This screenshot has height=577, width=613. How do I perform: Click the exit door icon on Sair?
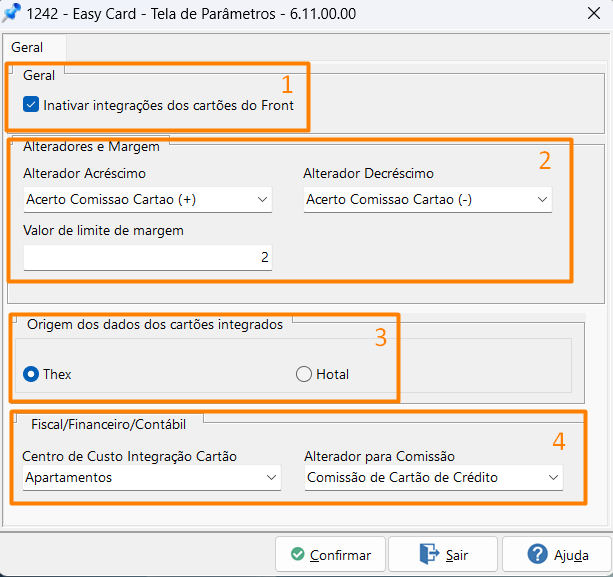click(x=429, y=554)
